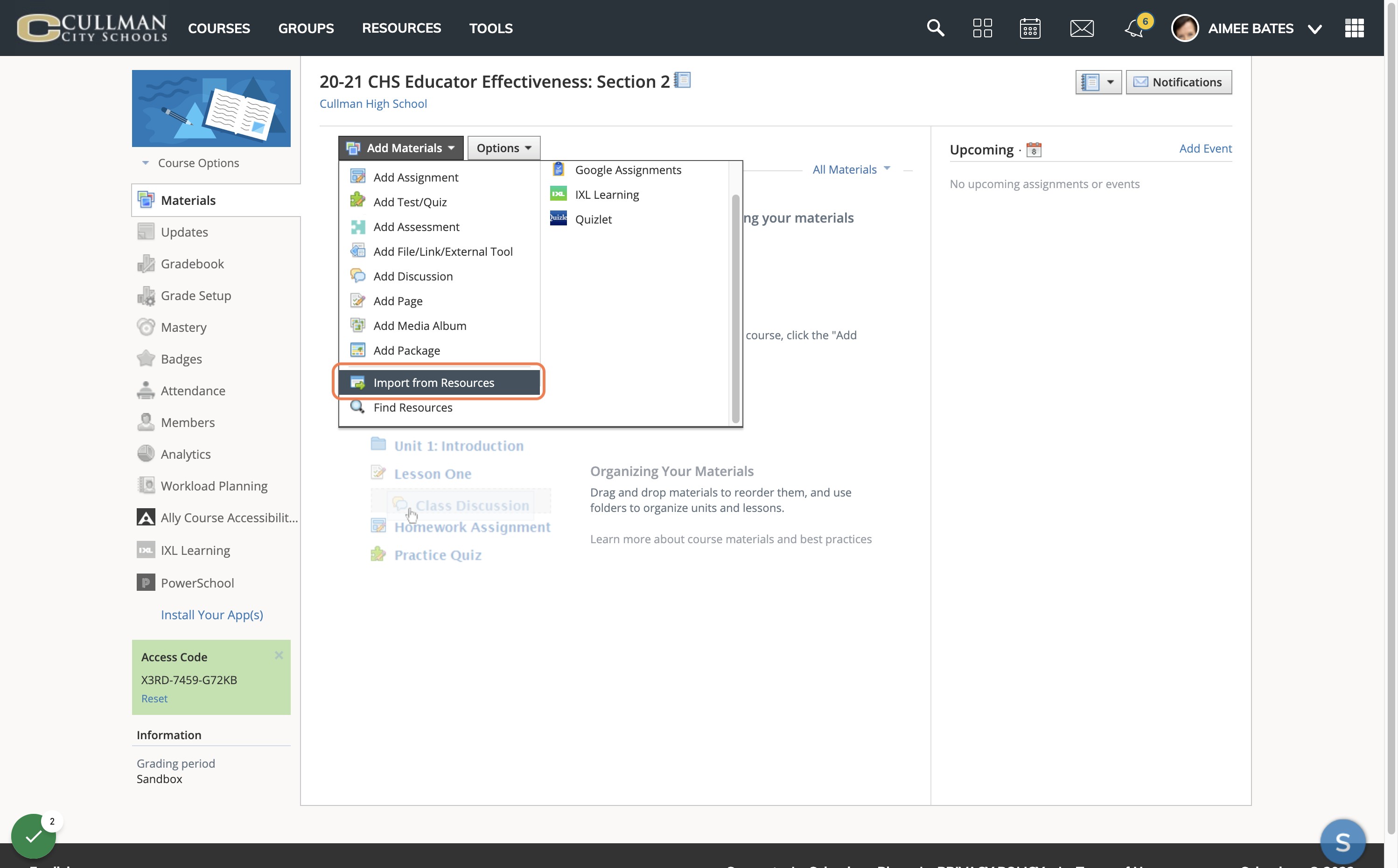Viewport: 1398px width, 868px height.
Task: Click the section notebook icon beside the title
Action: click(682, 80)
